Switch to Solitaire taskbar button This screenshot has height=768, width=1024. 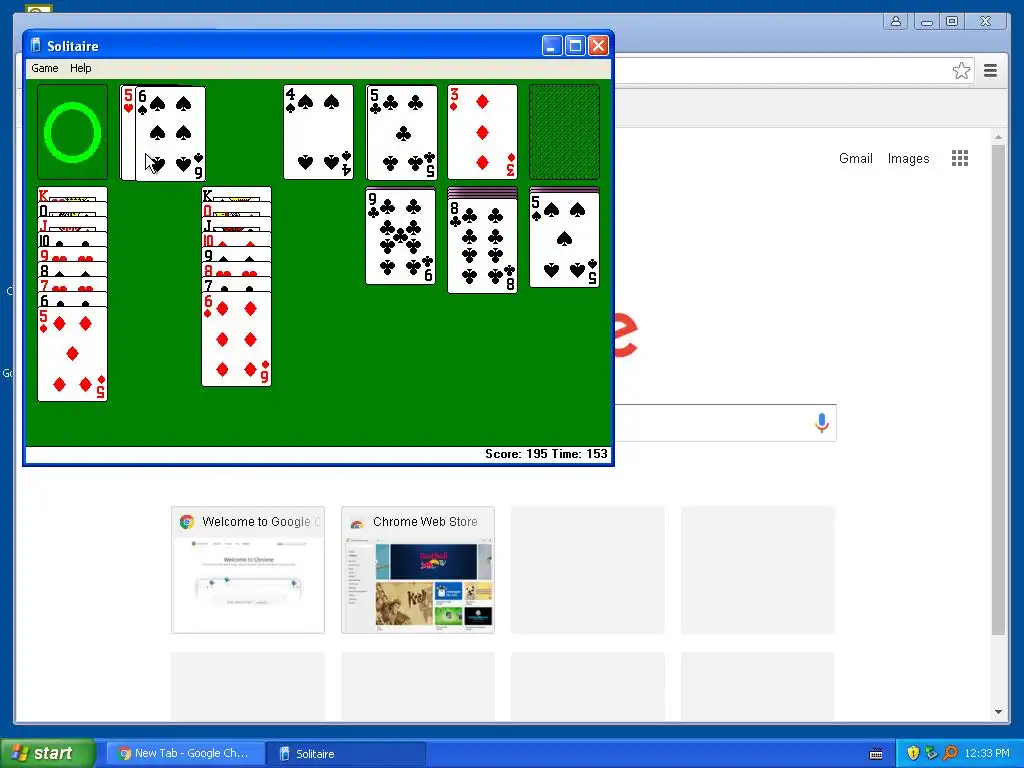[346, 754]
